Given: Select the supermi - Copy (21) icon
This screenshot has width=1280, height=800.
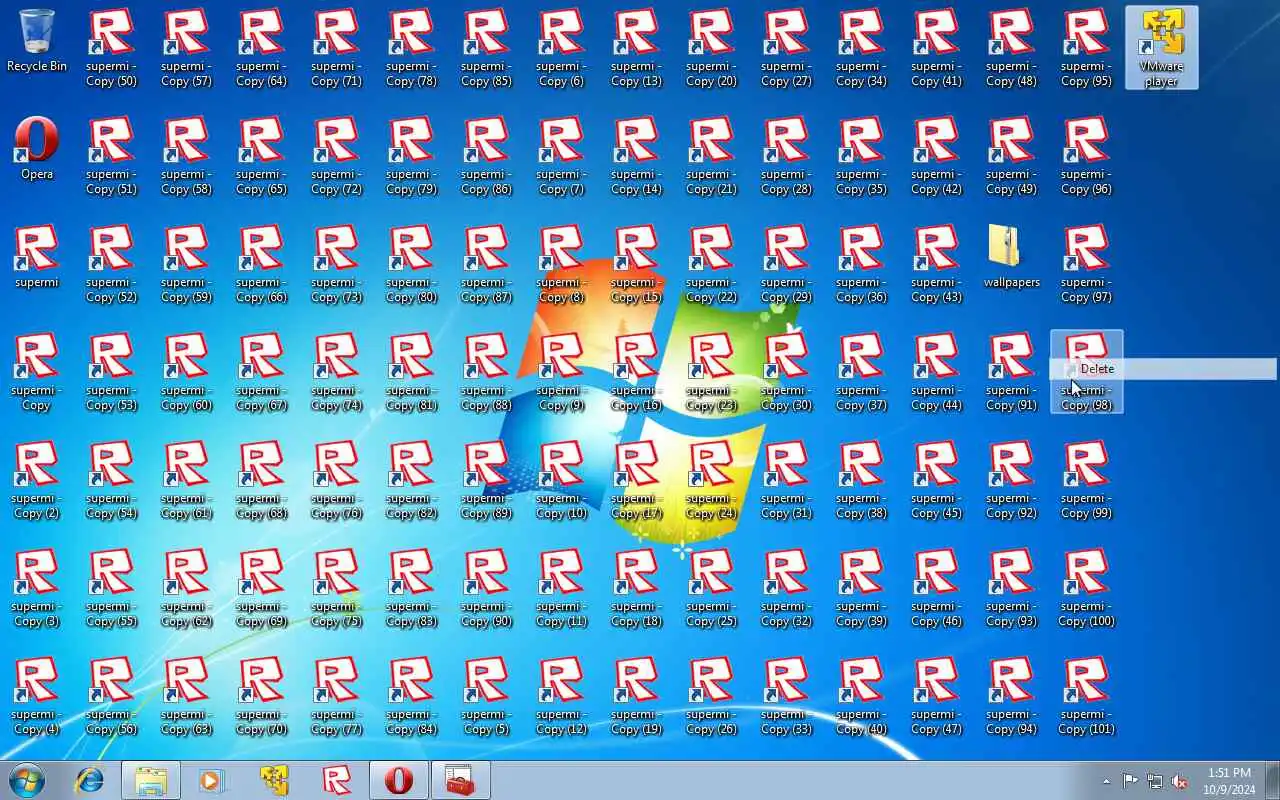Looking at the screenshot, I should click(711, 155).
